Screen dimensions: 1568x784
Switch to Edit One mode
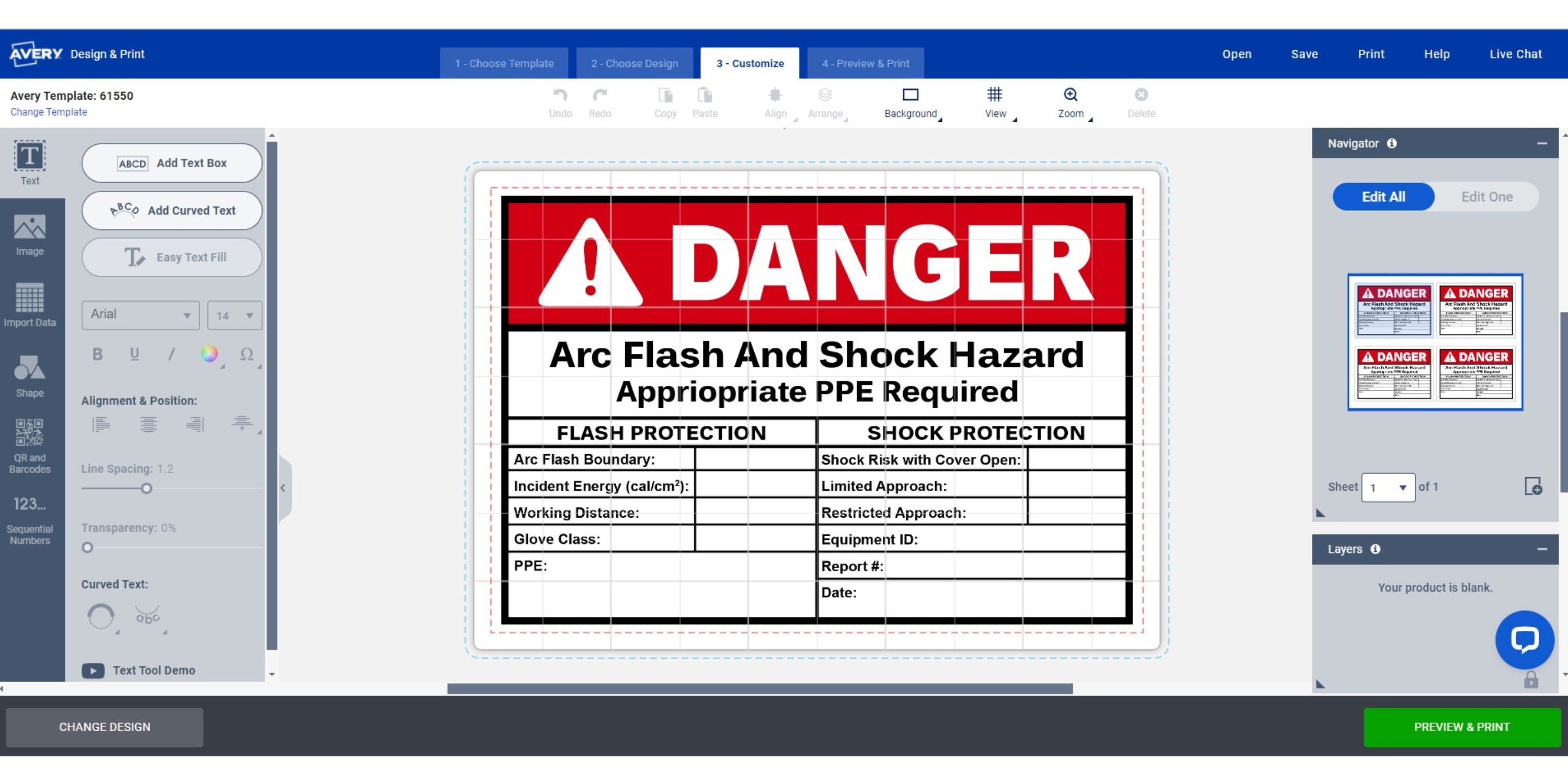(x=1486, y=197)
